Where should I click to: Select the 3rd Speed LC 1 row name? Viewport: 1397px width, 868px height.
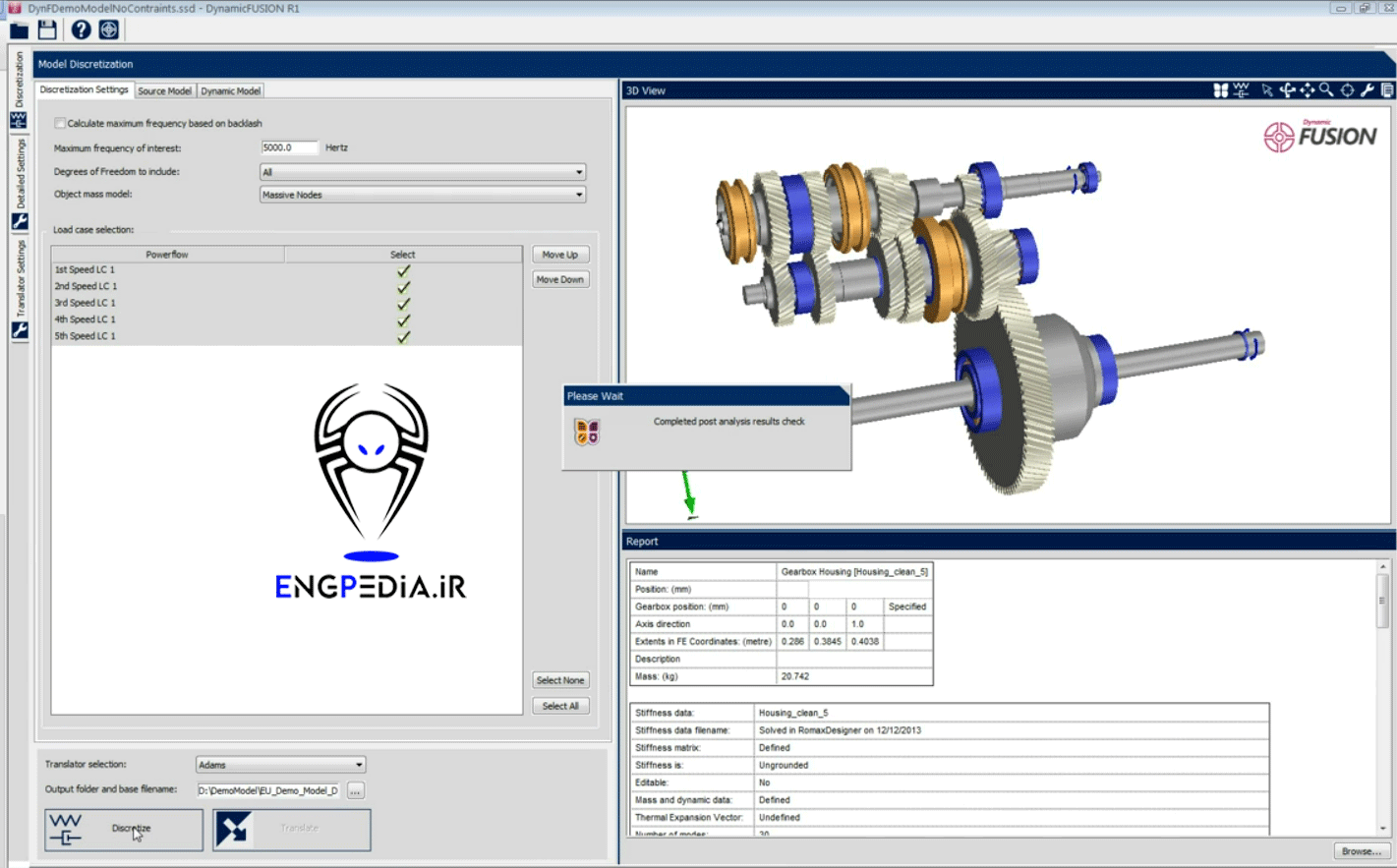tap(85, 304)
